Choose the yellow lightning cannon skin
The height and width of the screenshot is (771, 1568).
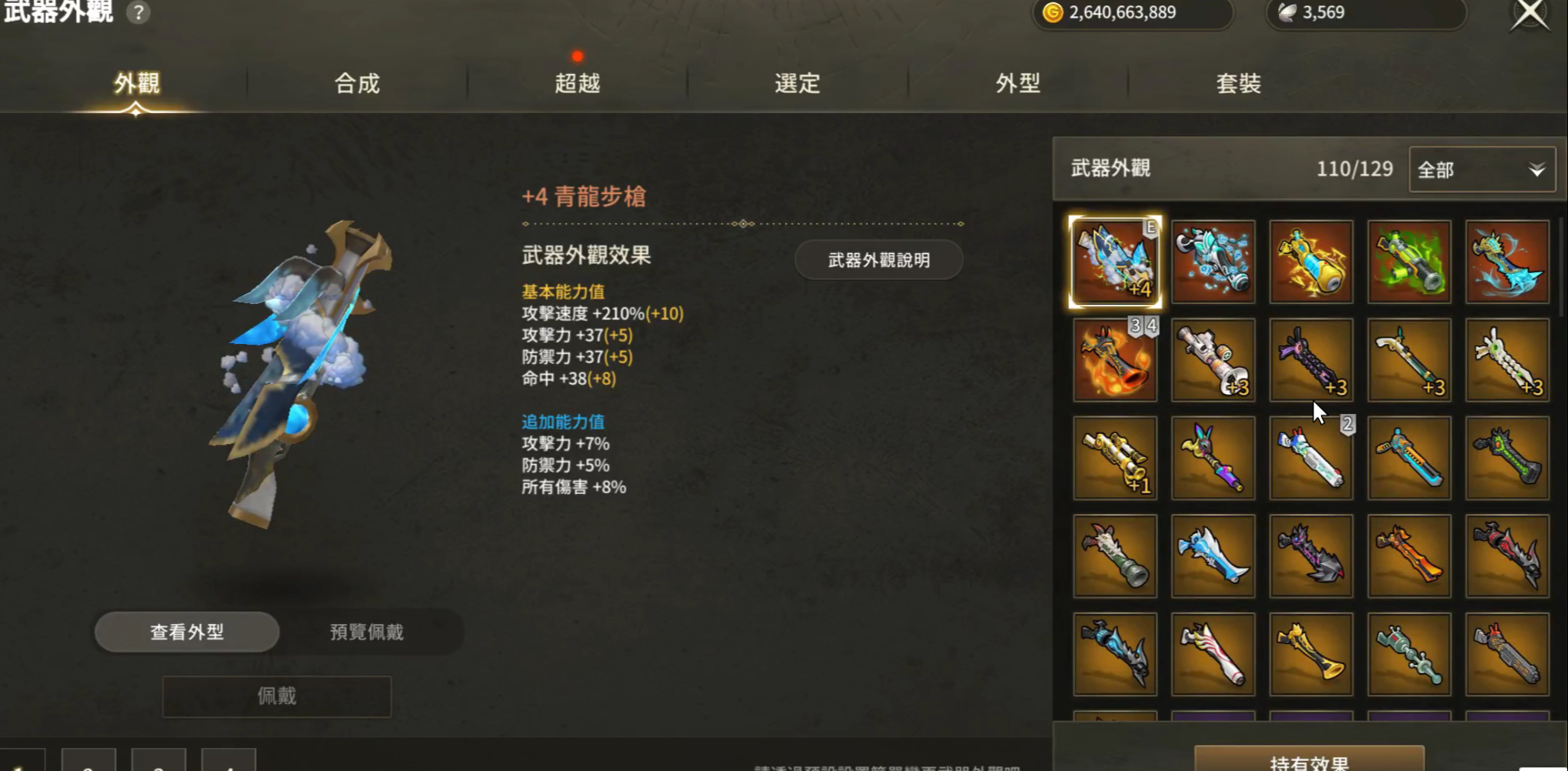(1311, 262)
